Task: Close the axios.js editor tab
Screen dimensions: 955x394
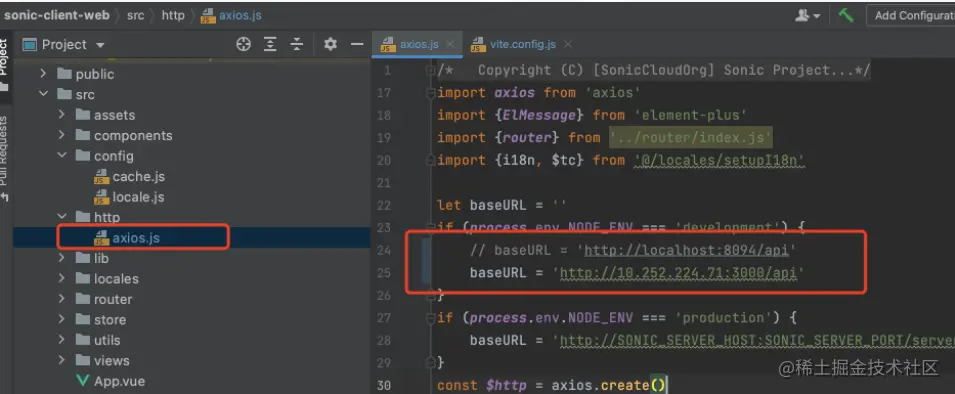Action: pos(450,44)
